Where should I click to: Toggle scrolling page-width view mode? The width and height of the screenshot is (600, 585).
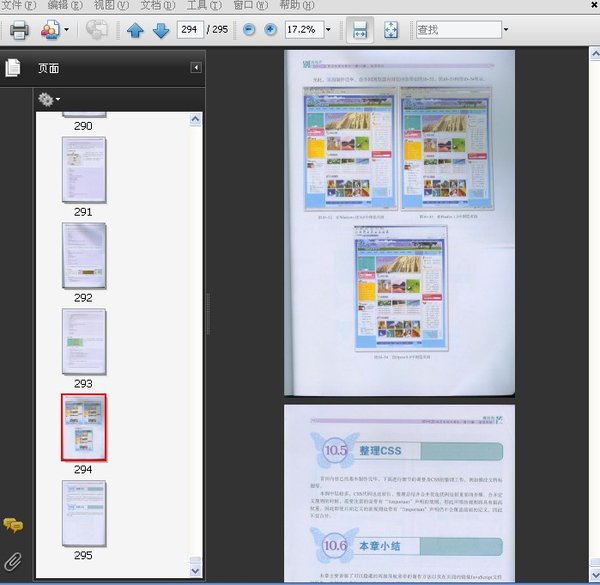(360, 30)
